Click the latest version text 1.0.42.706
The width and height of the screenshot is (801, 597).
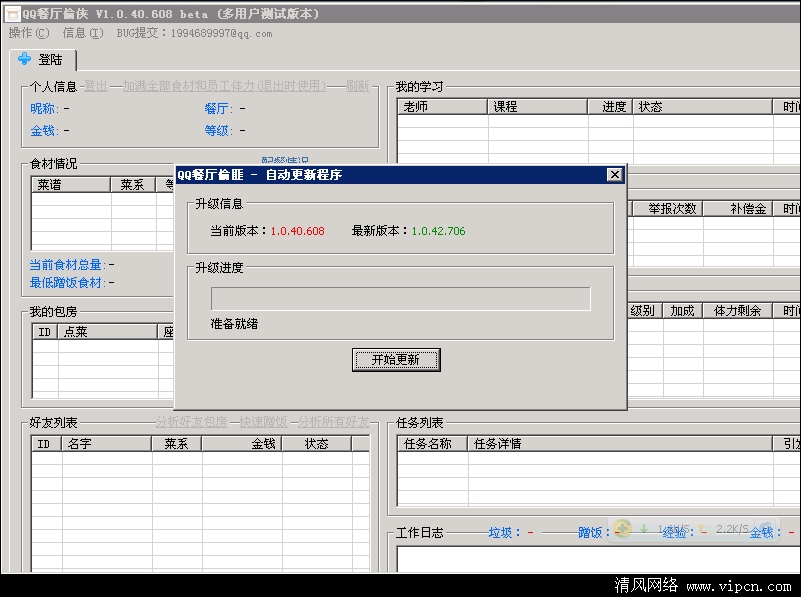(x=438, y=231)
